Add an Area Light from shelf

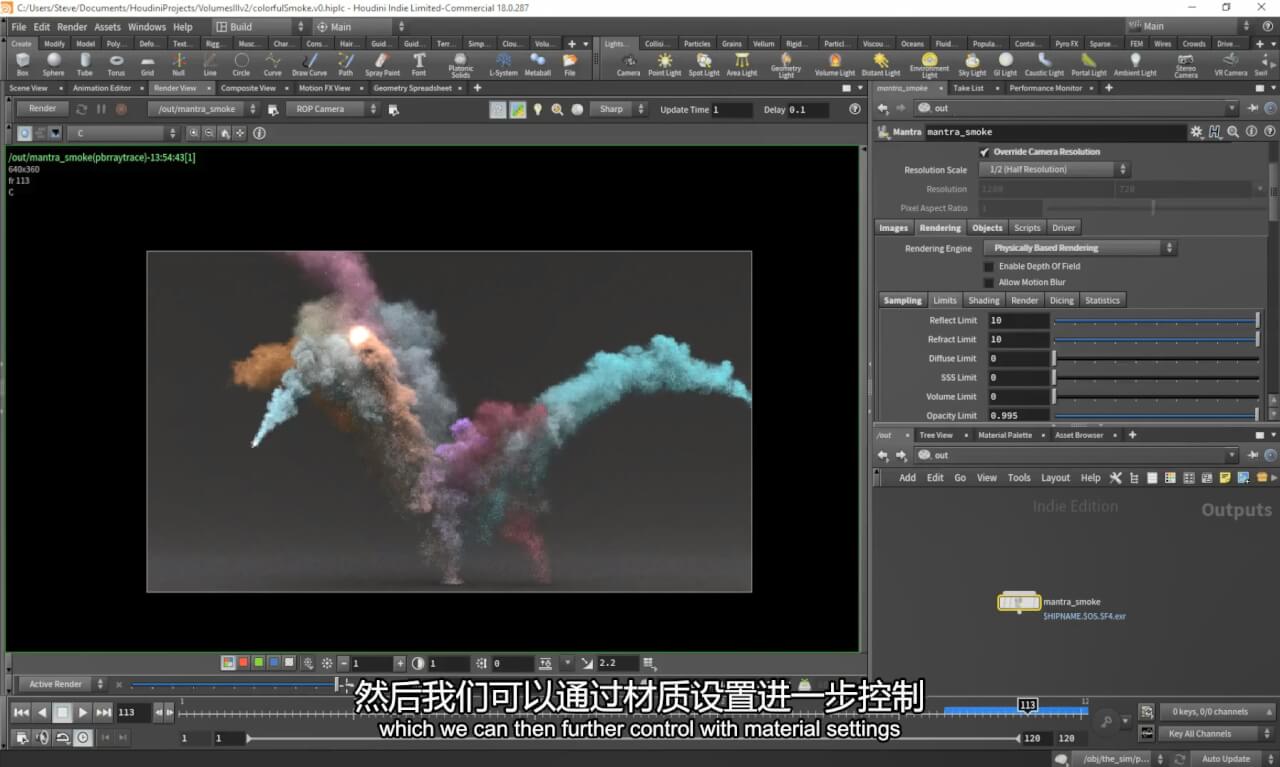[741, 65]
